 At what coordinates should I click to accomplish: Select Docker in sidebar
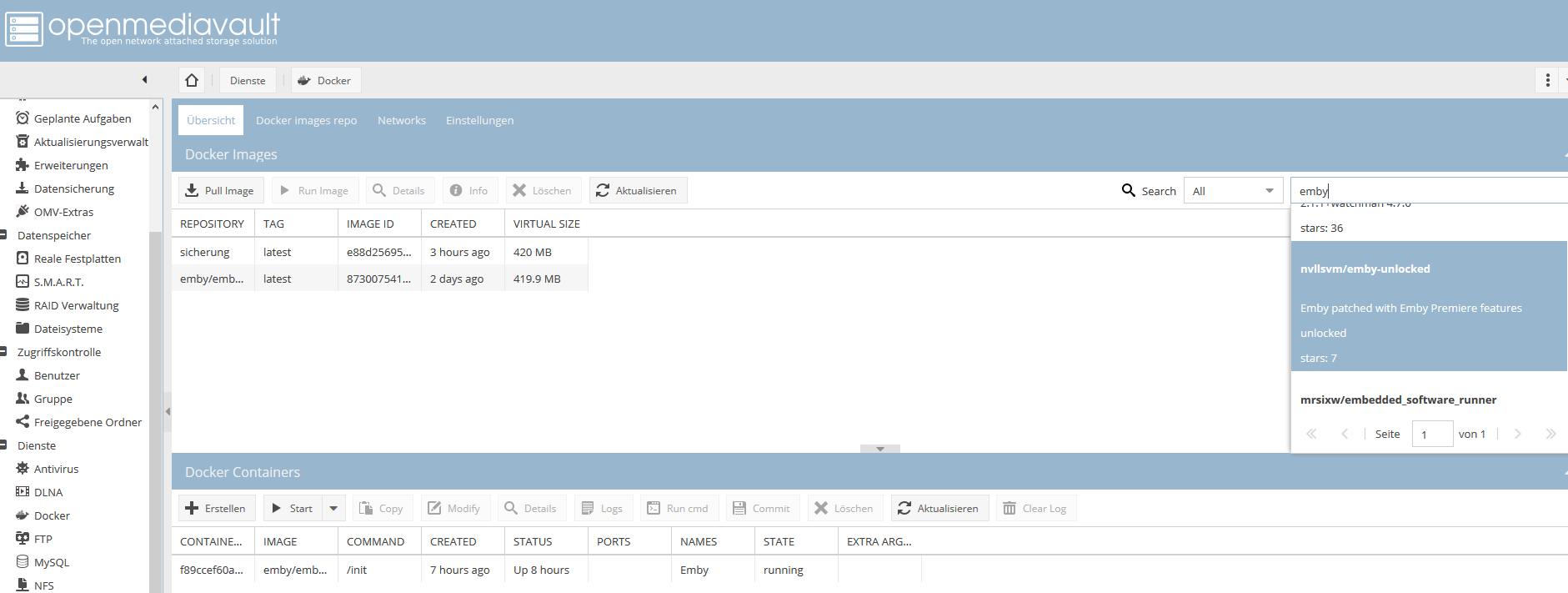pyautogui.click(x=43, y=515)
